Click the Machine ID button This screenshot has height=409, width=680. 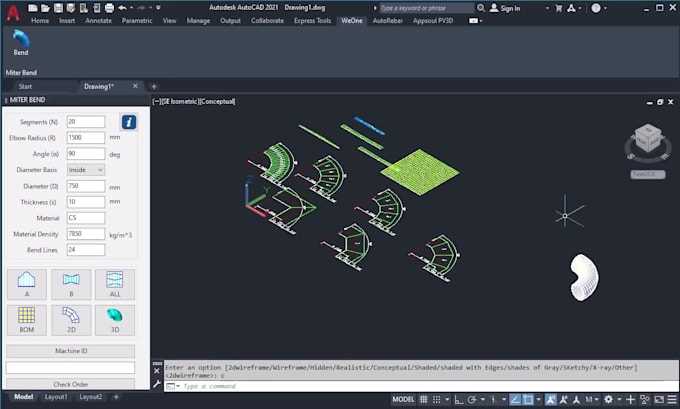(x=71, y=350)
